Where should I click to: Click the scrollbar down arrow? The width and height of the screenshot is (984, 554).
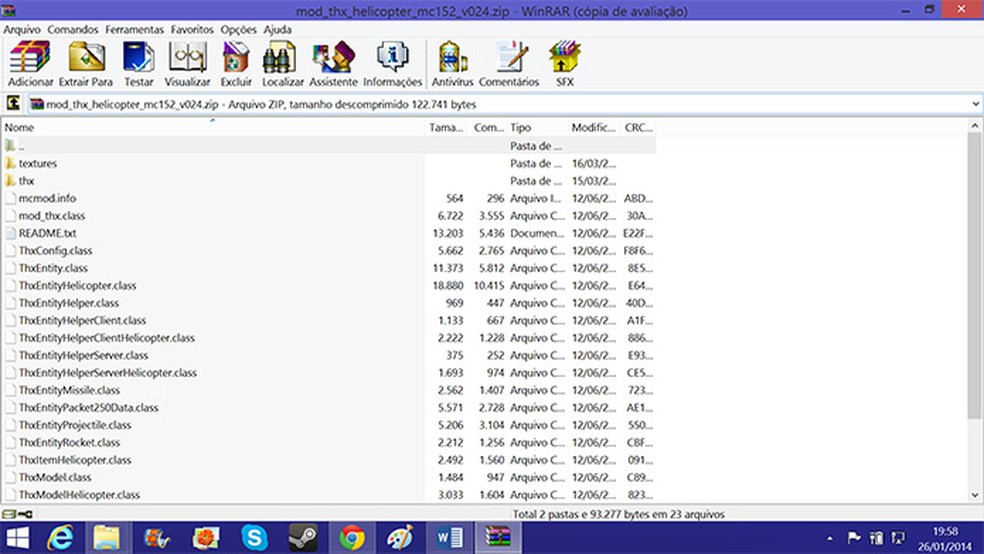(x=975, y=494)
